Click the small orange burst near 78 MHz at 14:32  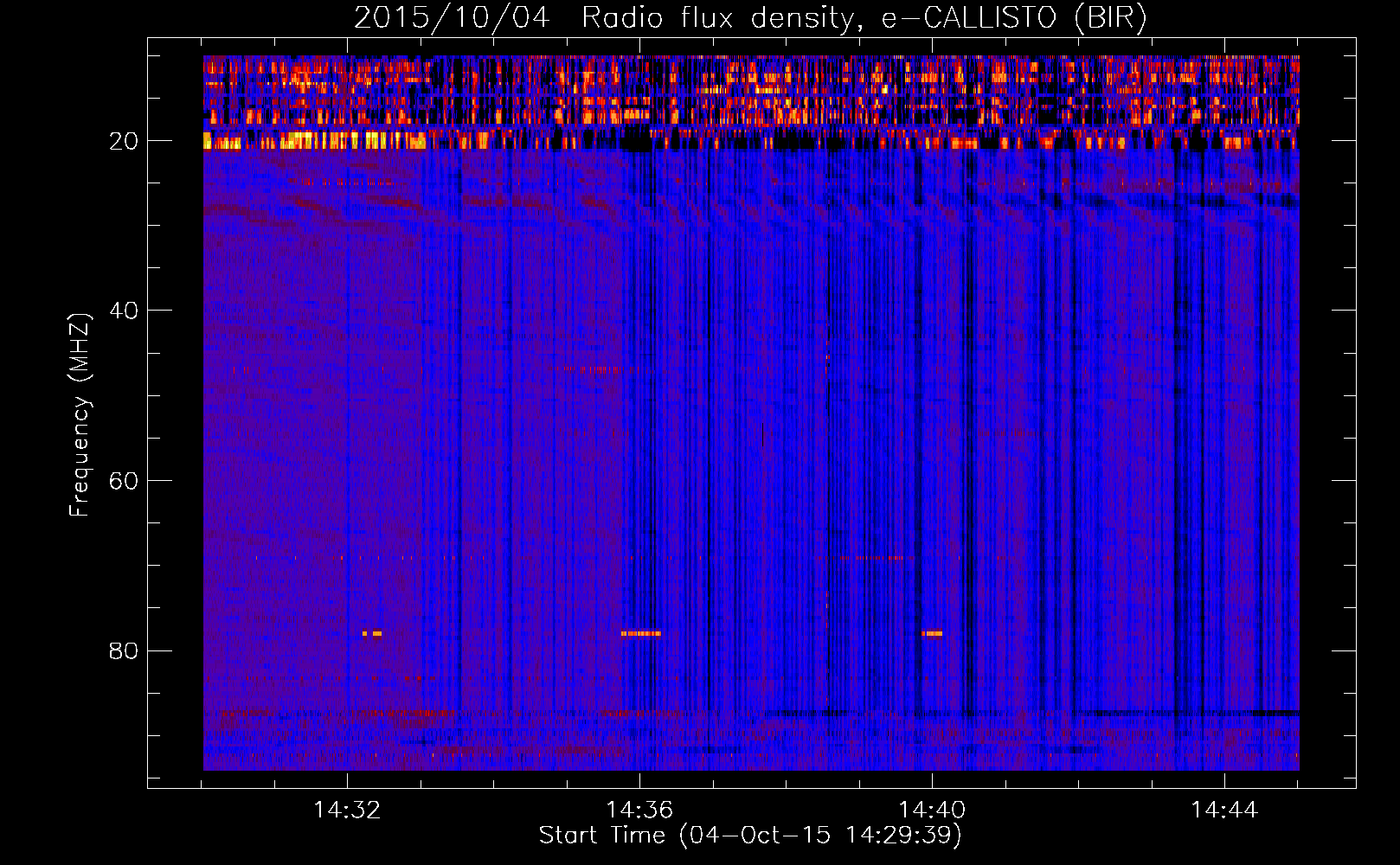click(372, 633)
